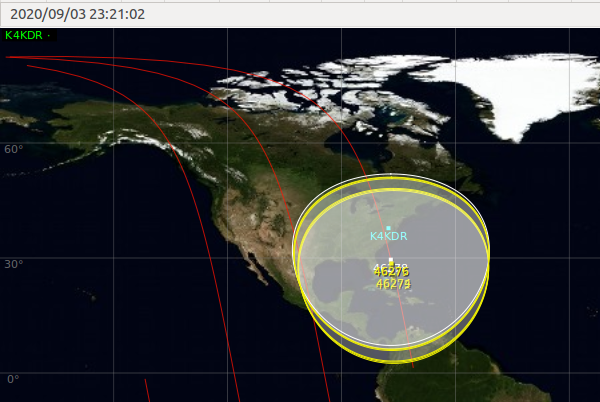Select satellite label 46274 on the map
Screen dimensions: 600x402
pyautogui.click(x=393, y=284)
